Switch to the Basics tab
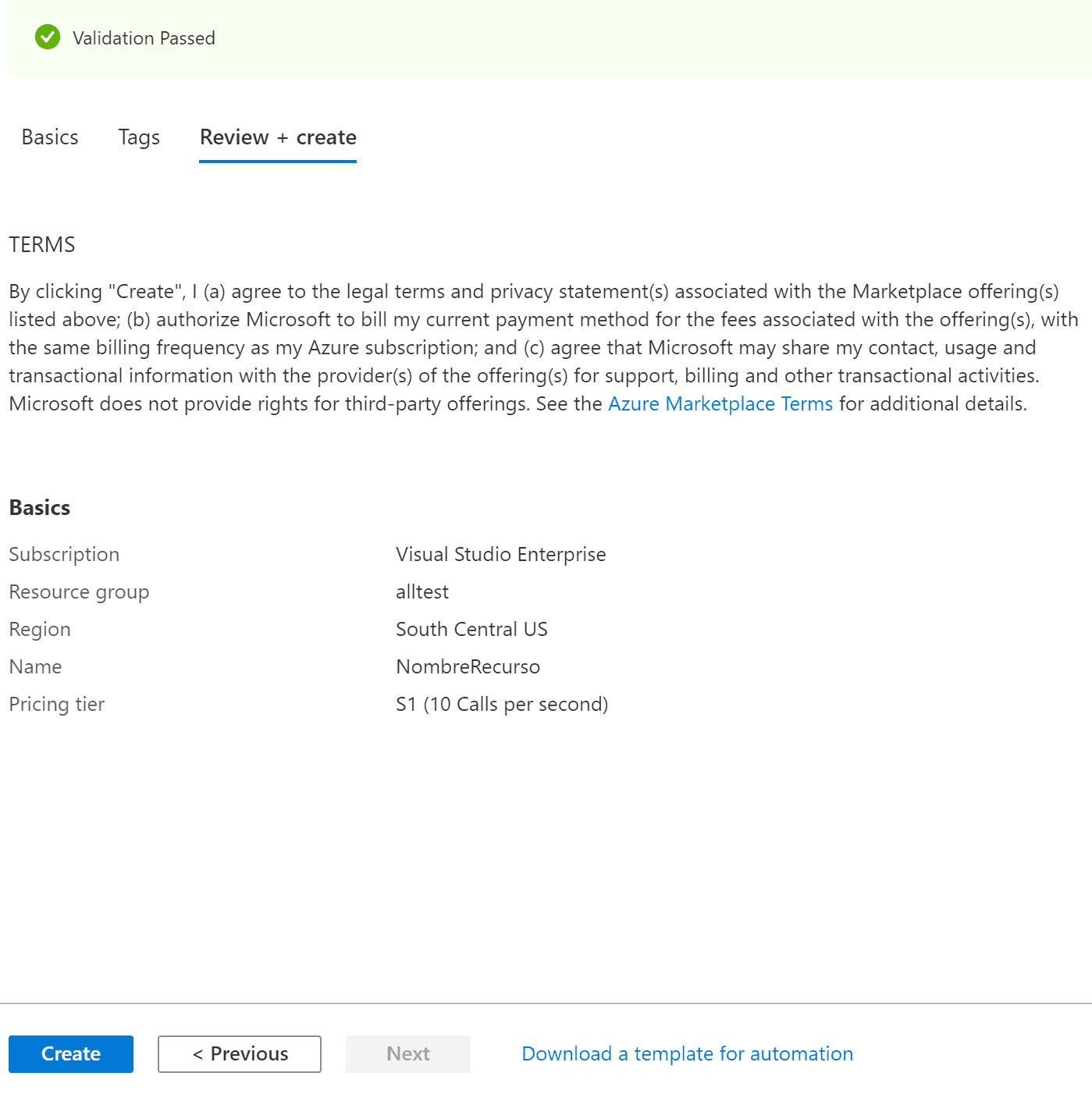The height and width of the screenshot is (1094, 1092). pyautogui.click(x=50, y=137)
